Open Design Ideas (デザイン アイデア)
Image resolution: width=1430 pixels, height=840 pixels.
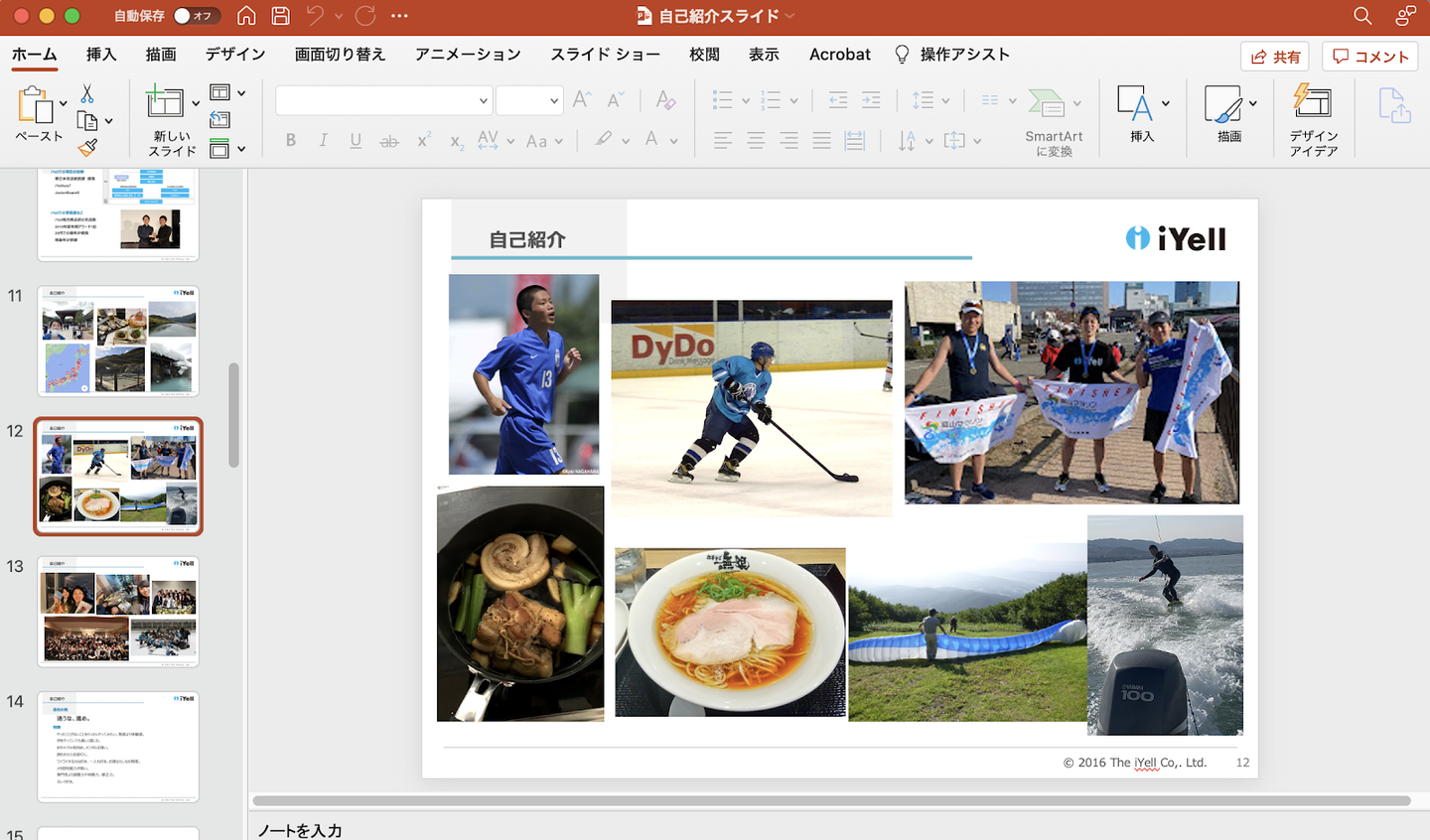(1313, 119)
